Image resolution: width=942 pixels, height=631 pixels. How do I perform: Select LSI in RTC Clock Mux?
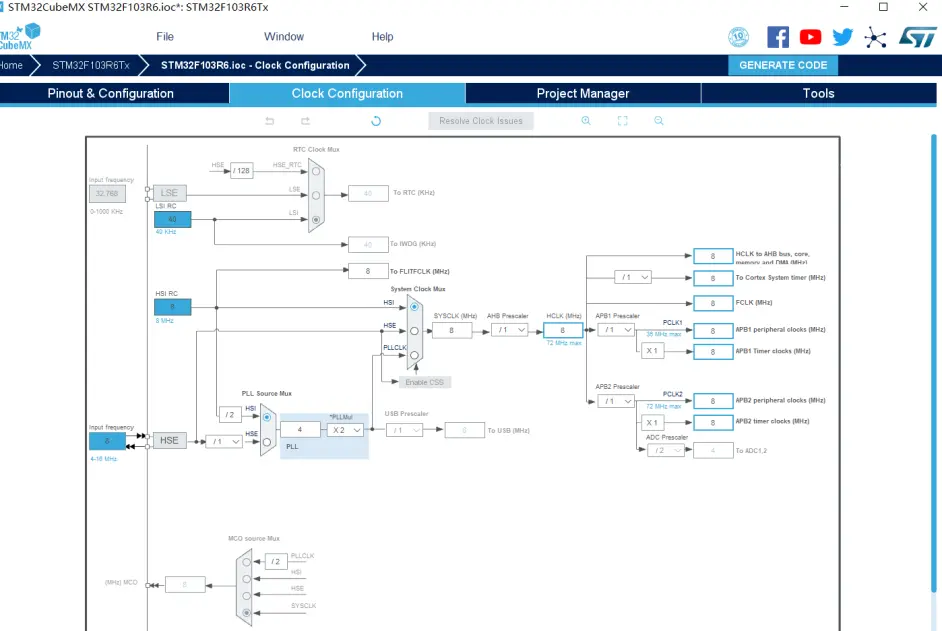(x=316, y=220)
